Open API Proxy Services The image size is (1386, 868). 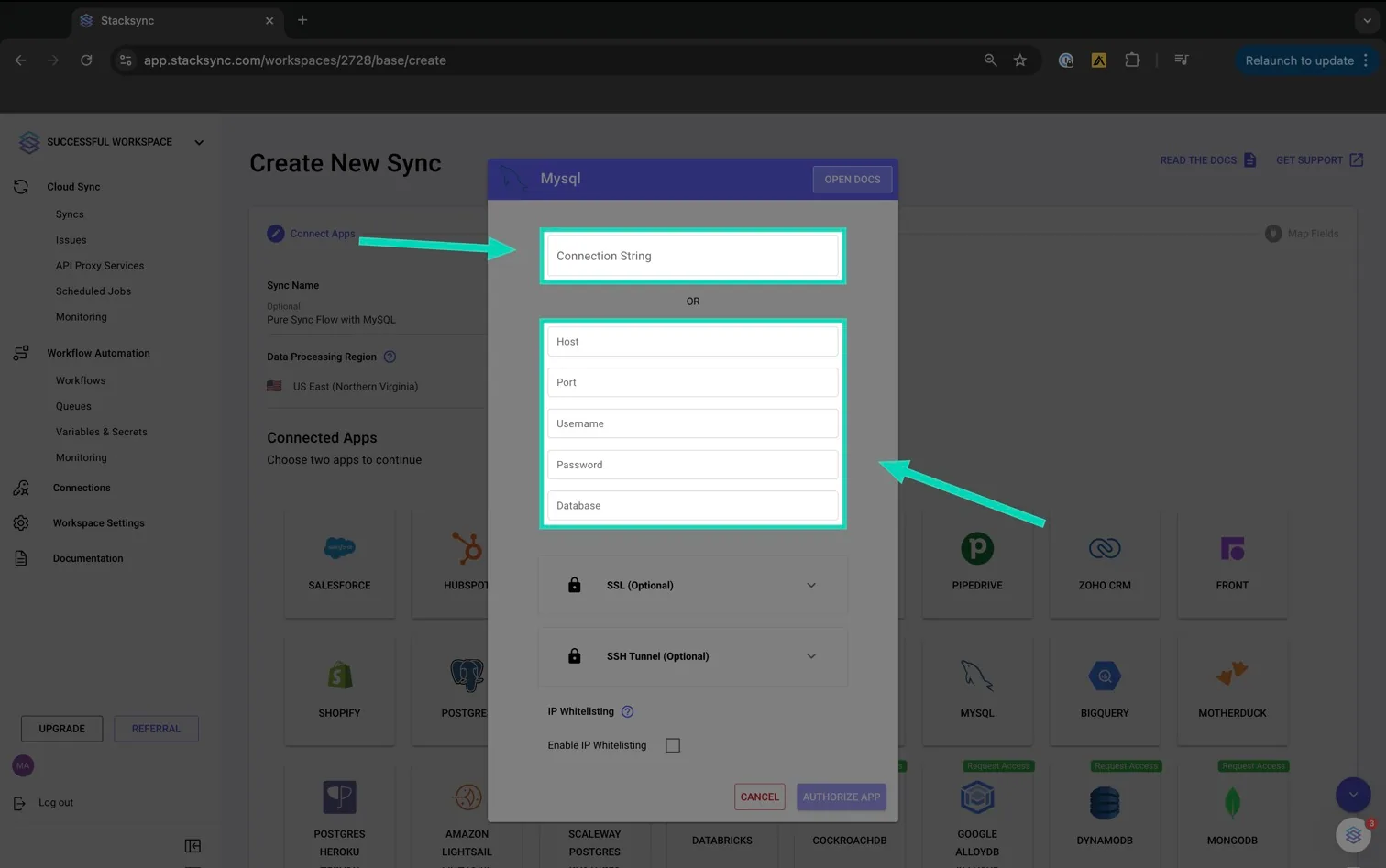100,266
